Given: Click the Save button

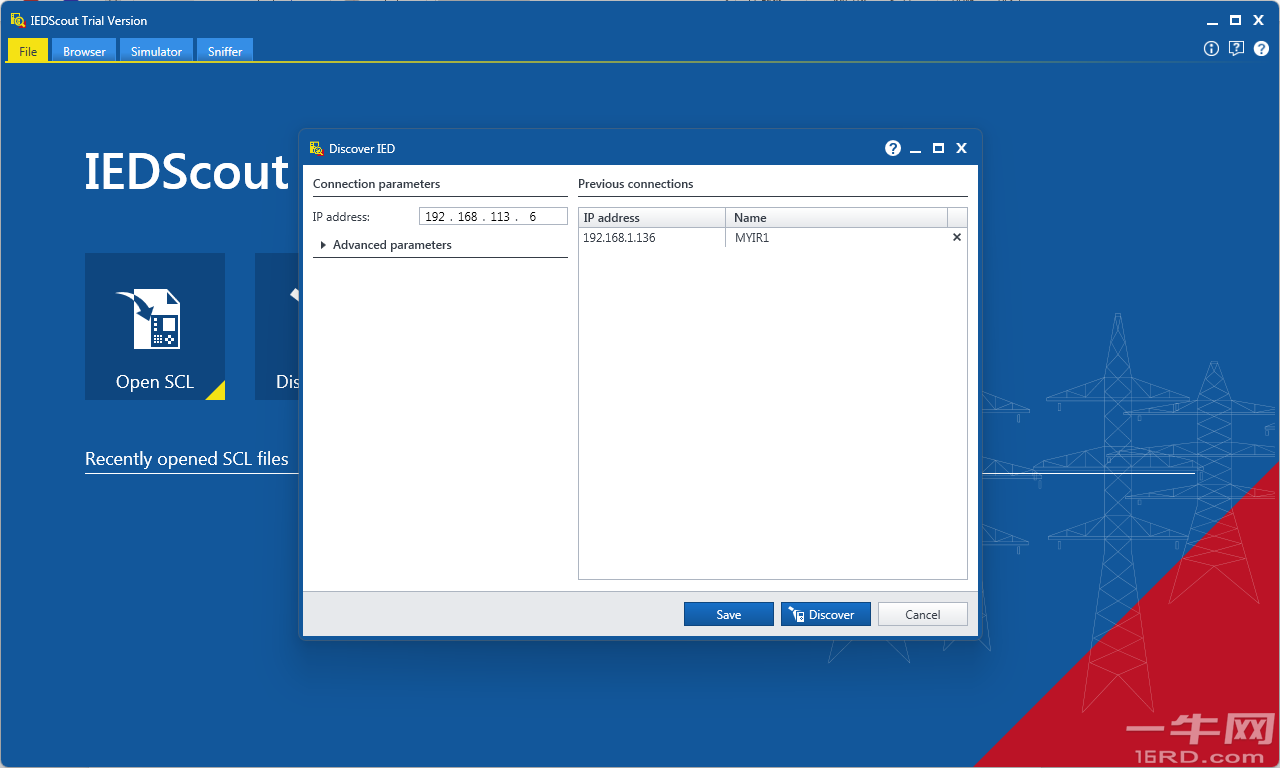Looking at the screenshot, I should (x=729, y=614).
